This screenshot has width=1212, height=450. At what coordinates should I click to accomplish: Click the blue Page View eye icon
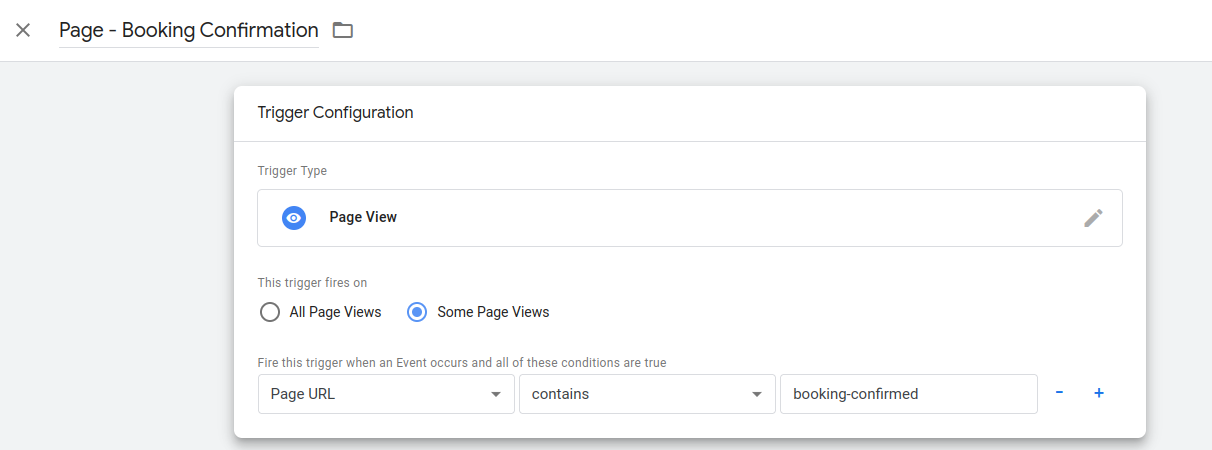click(293, 218)
